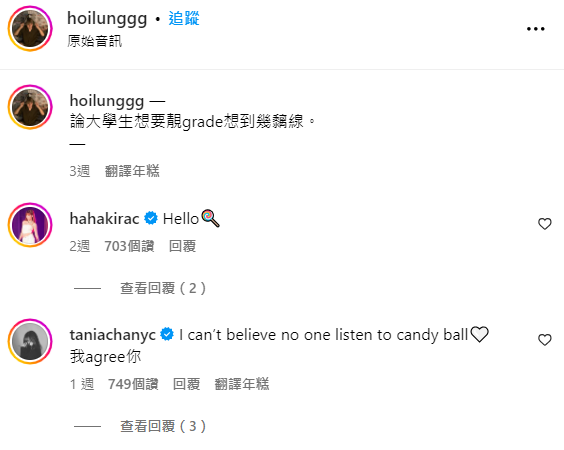Open the 原始音訊 original audio link
The image size is (564, 450).
coord(95,41)
